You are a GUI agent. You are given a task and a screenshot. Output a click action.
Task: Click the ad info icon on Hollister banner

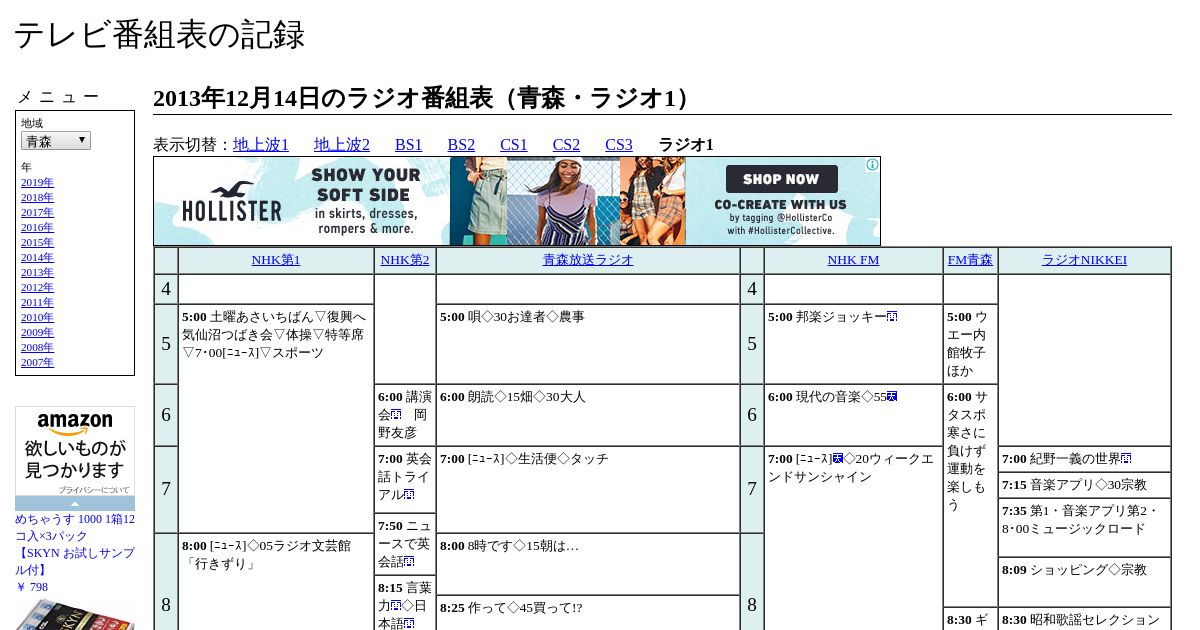873,165
